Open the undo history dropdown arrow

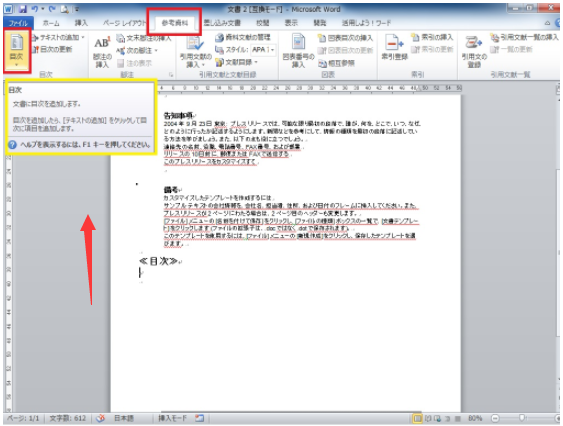pyautogui.click(x=42, y=9)
